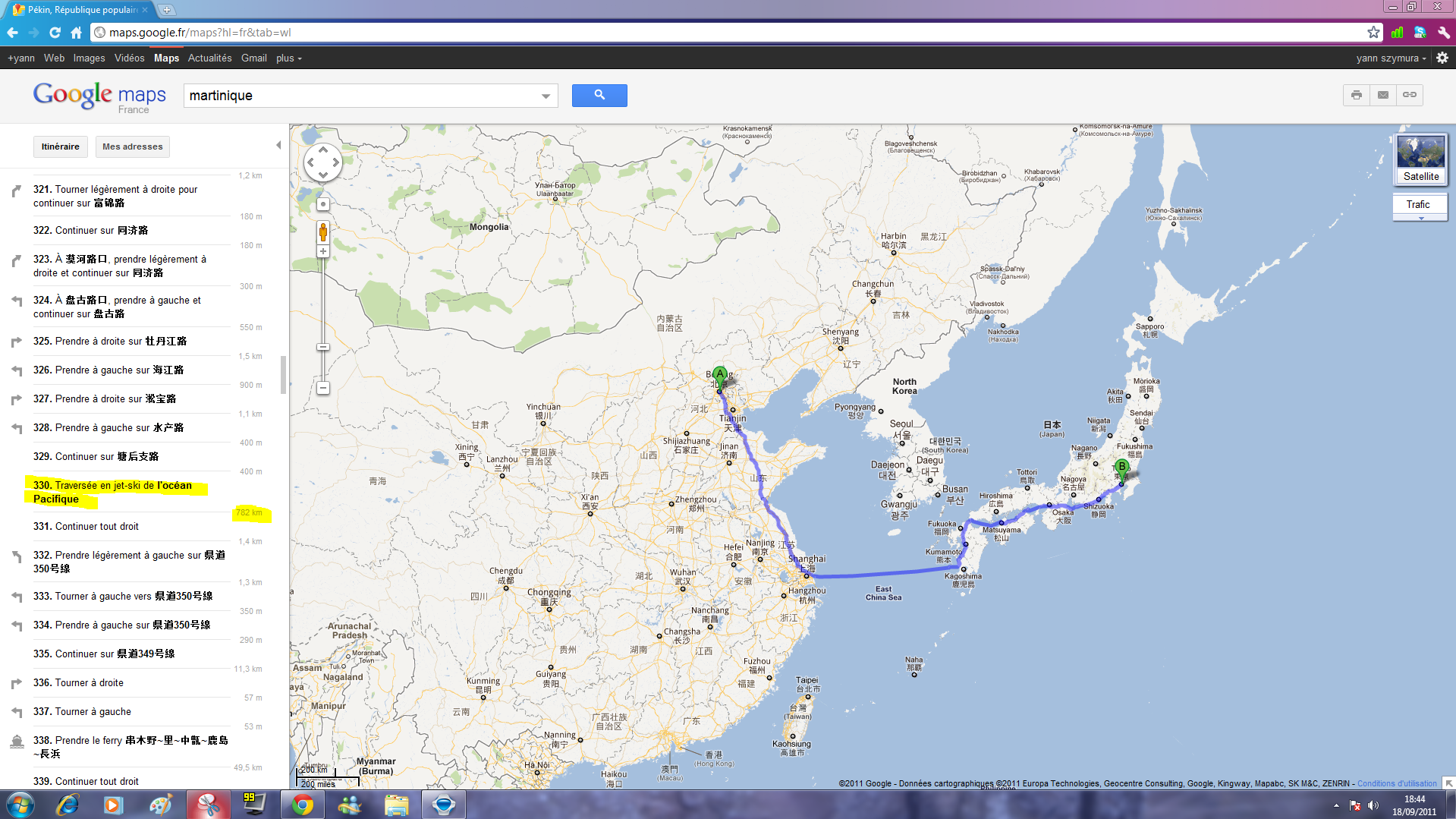Click the Street View pegman icon
1456x819 pixels.
click(x=323, y=232)
